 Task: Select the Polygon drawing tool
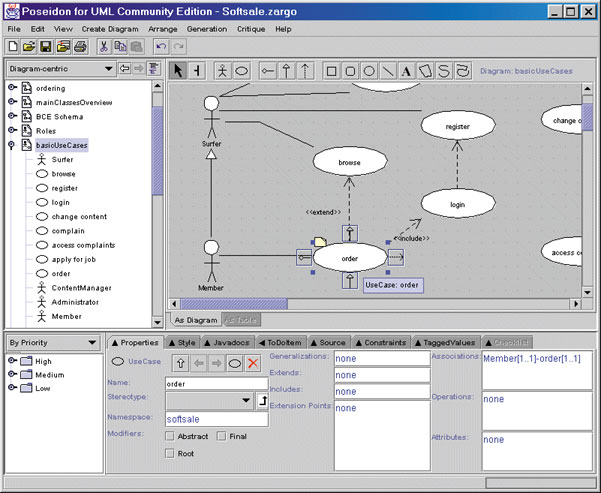[425, 71]
